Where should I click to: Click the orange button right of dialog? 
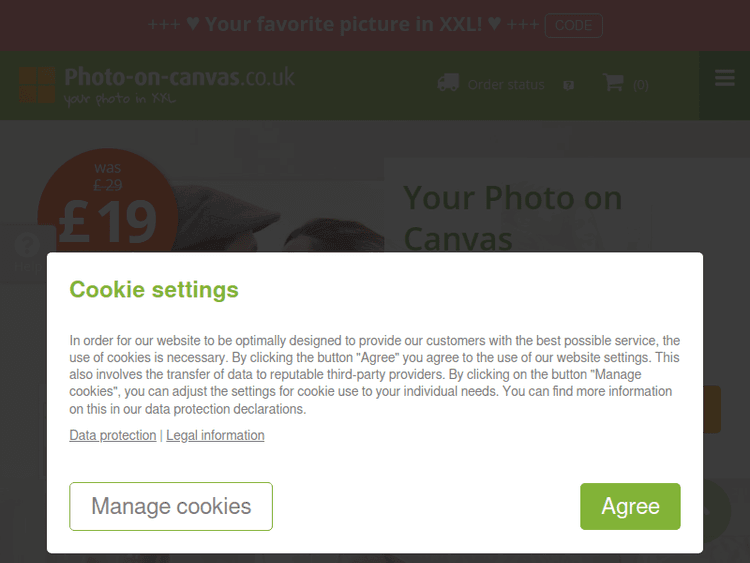tap(712, 410)
